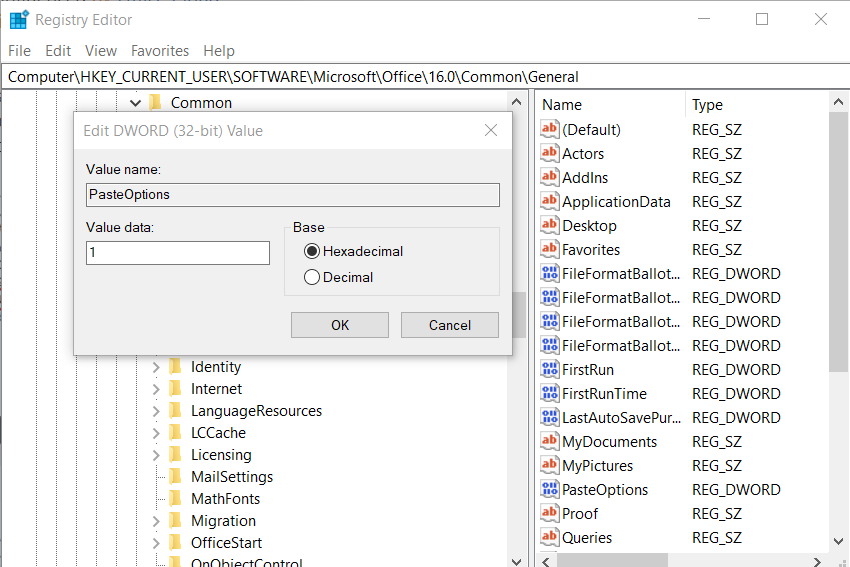Click the tree pane scroll up arrow
The width and height of the screenshot is (850, 567).
click(x=517, y=102)
